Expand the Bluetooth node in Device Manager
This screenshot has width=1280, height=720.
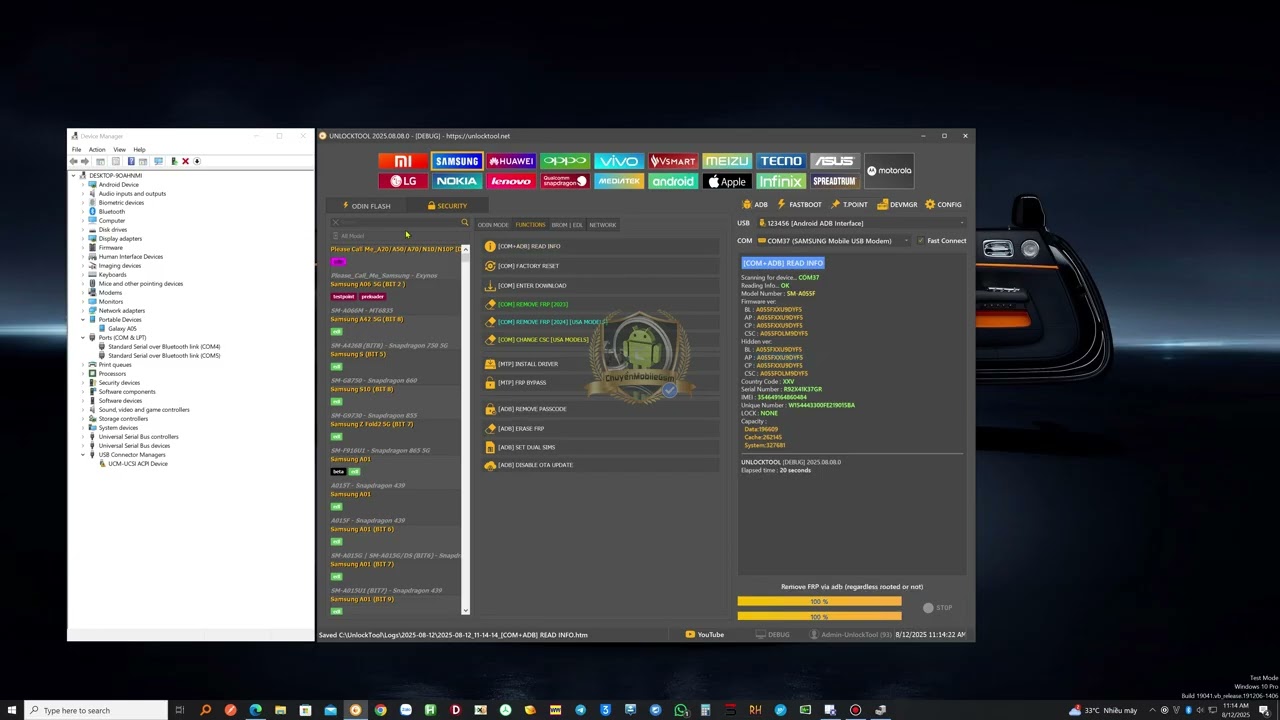[x=83, y=212]
